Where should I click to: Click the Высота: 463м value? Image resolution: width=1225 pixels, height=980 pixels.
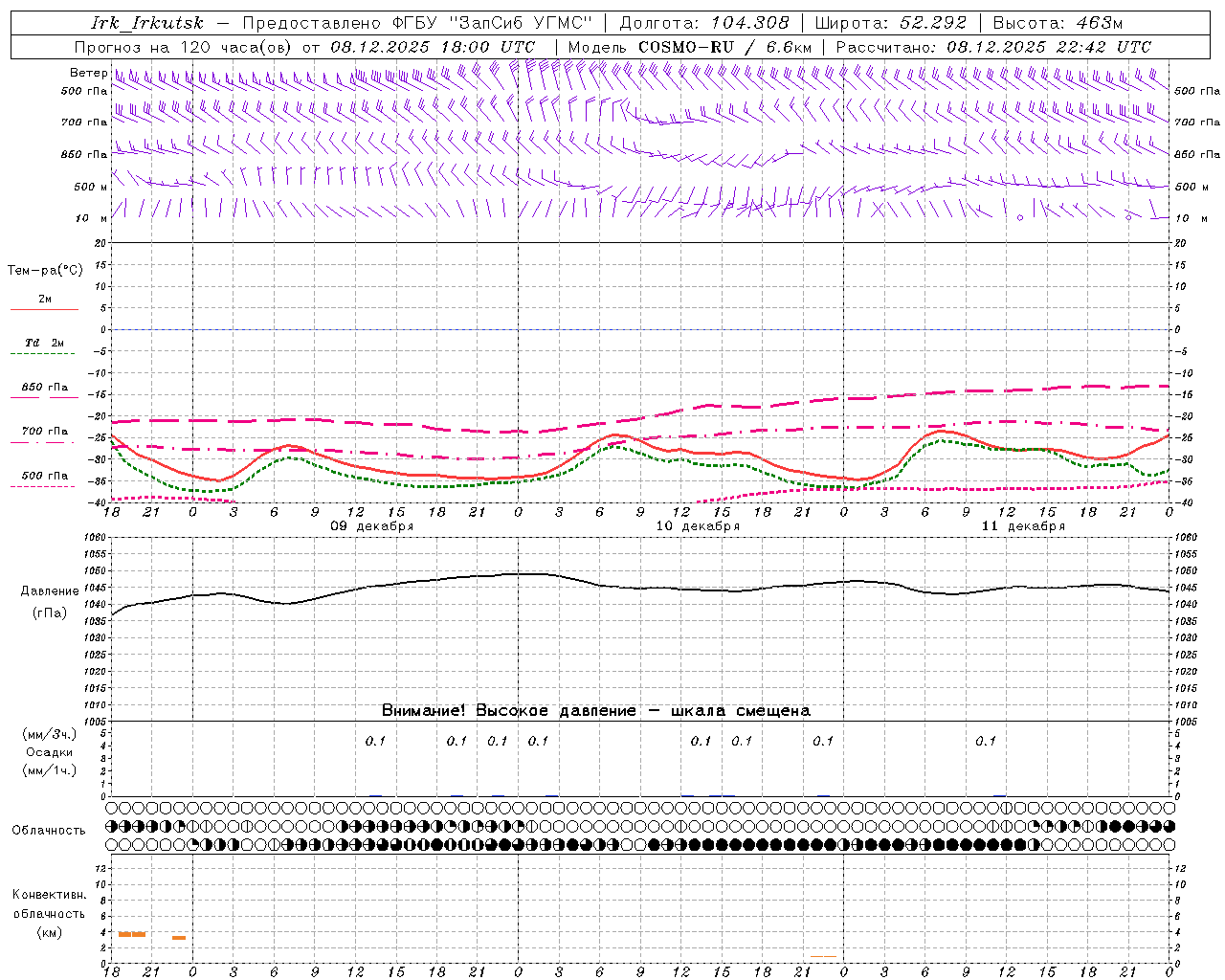tap(1058, 23)
